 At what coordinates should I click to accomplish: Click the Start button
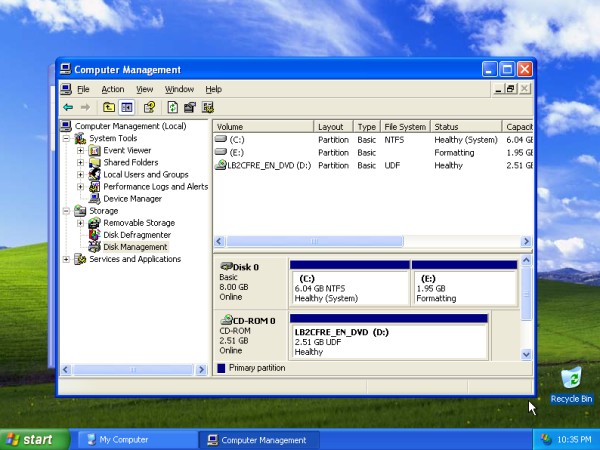tap(35, 439)
